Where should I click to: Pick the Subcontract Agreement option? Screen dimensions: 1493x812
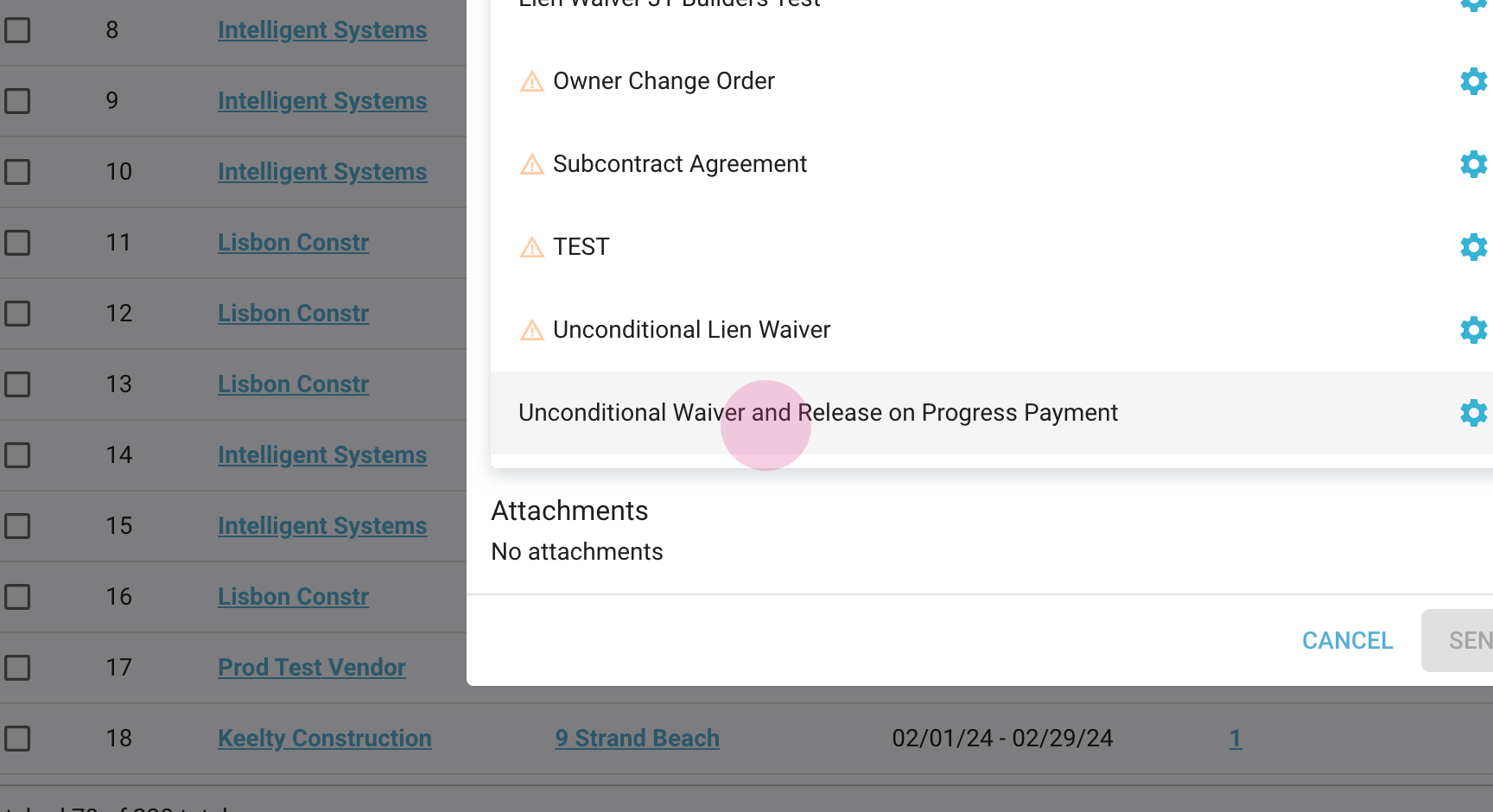[679, 164]
